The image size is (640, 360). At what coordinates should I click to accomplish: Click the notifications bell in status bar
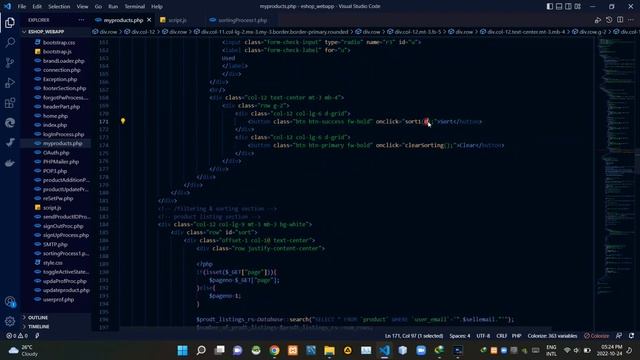pyautogui.click(x=631, y=336)
